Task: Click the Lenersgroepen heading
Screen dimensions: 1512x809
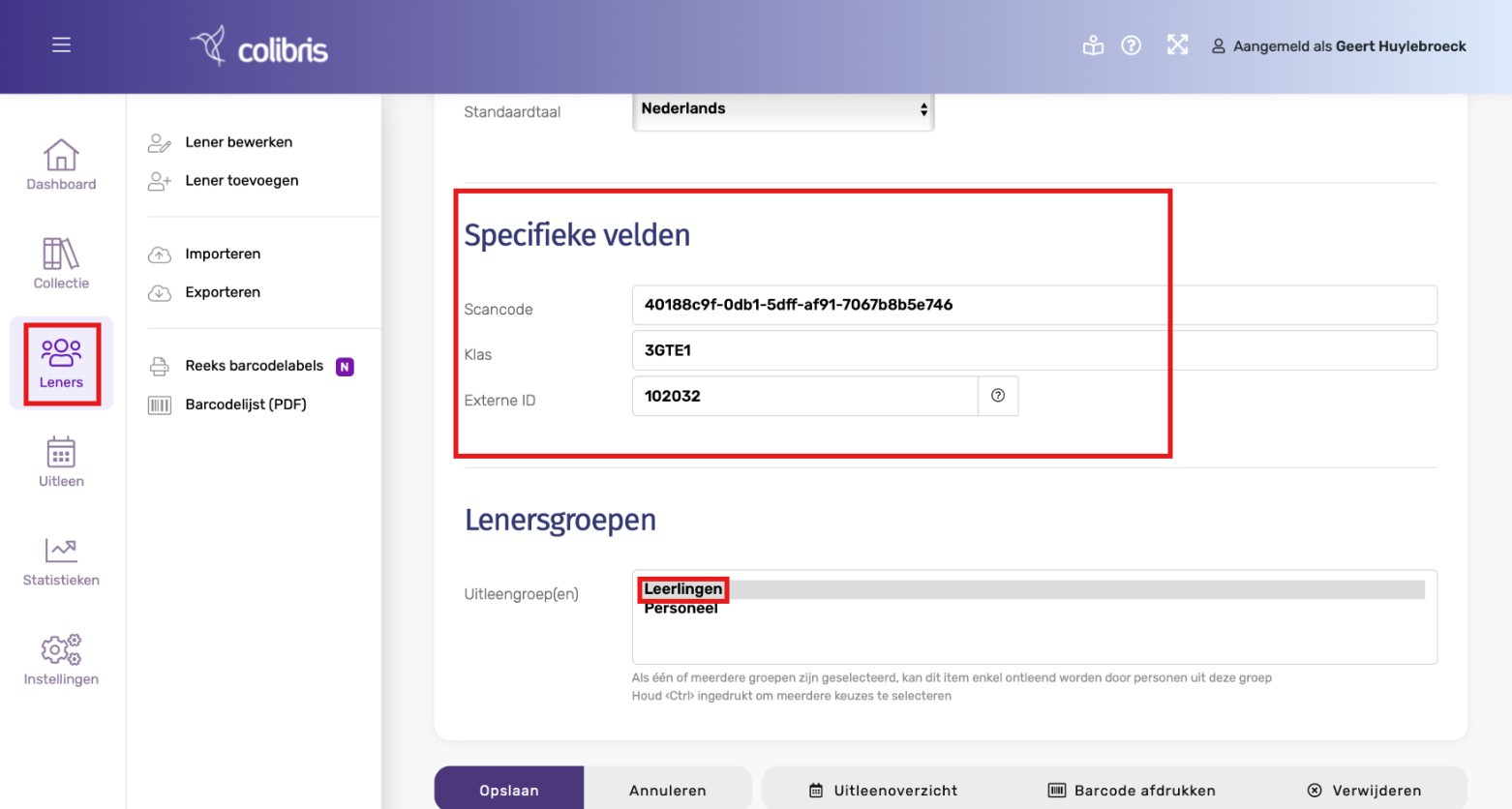Action: click(x=560, y=520)
